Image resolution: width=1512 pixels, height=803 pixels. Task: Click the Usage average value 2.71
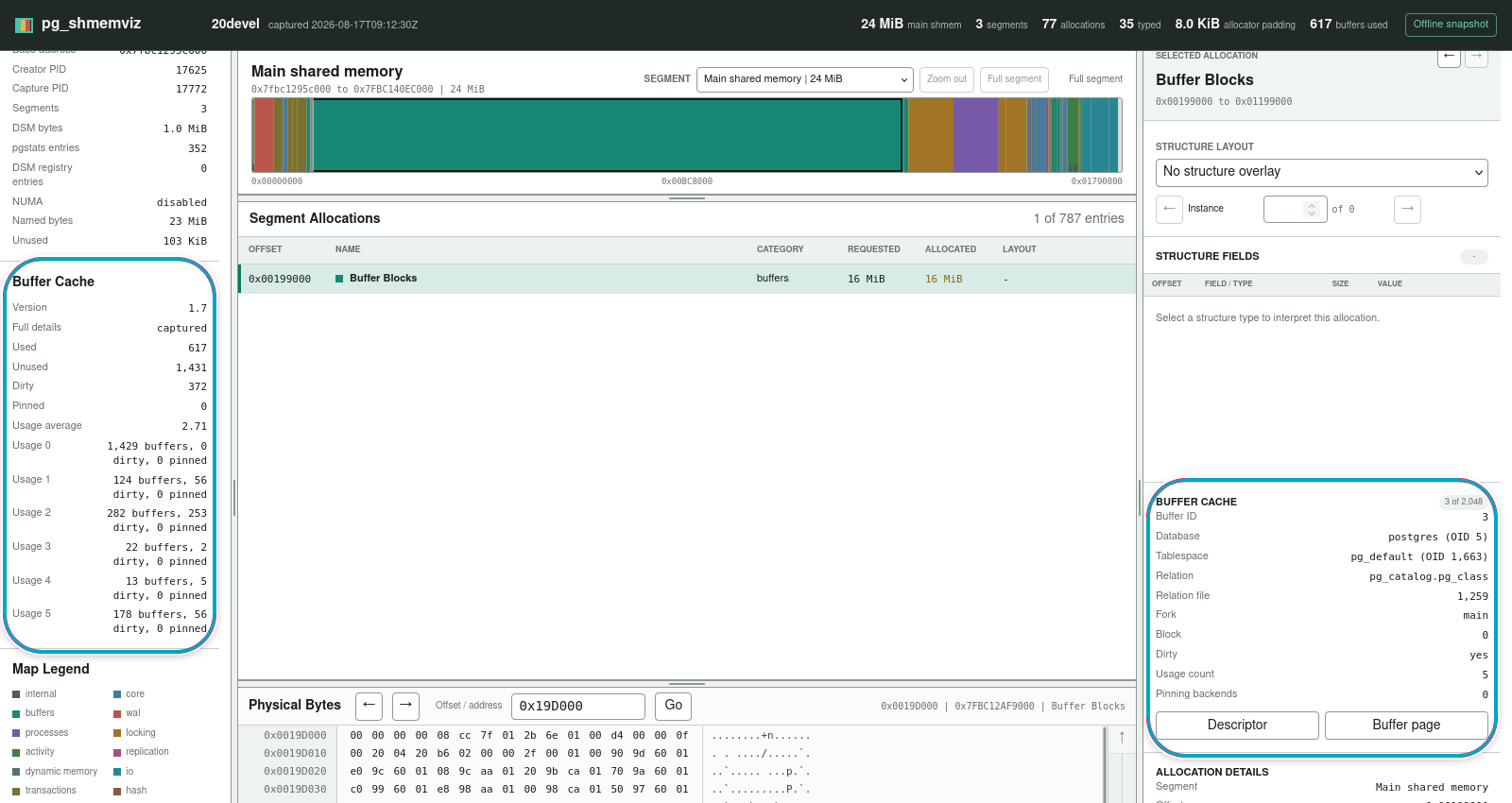click(x=195, y=426)
